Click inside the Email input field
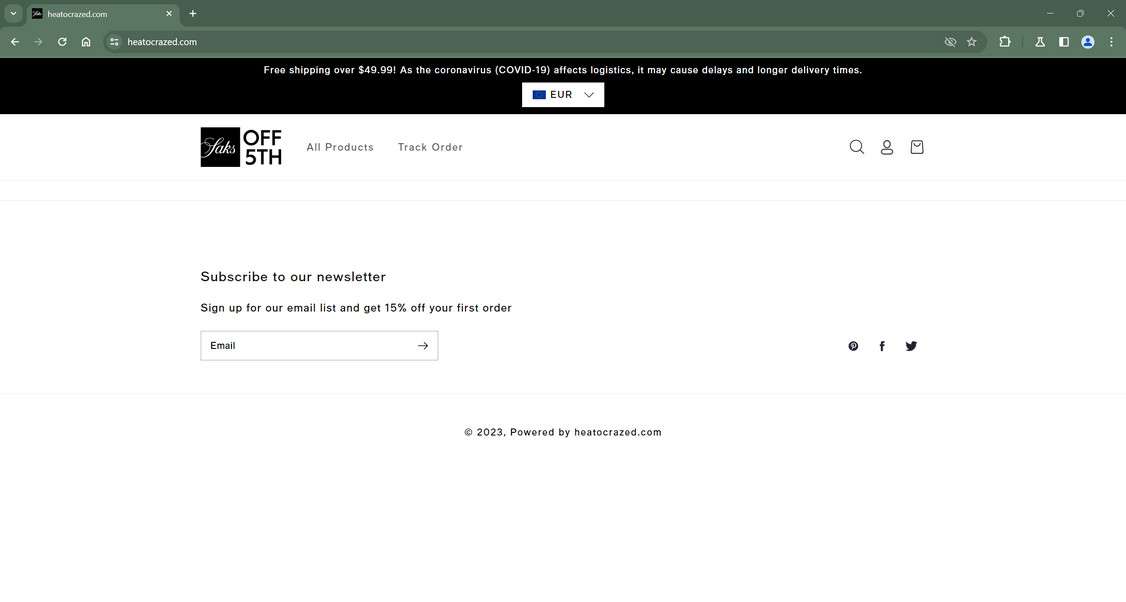The width and height of the screenshot is (1126, 602). tap(300, 345)
